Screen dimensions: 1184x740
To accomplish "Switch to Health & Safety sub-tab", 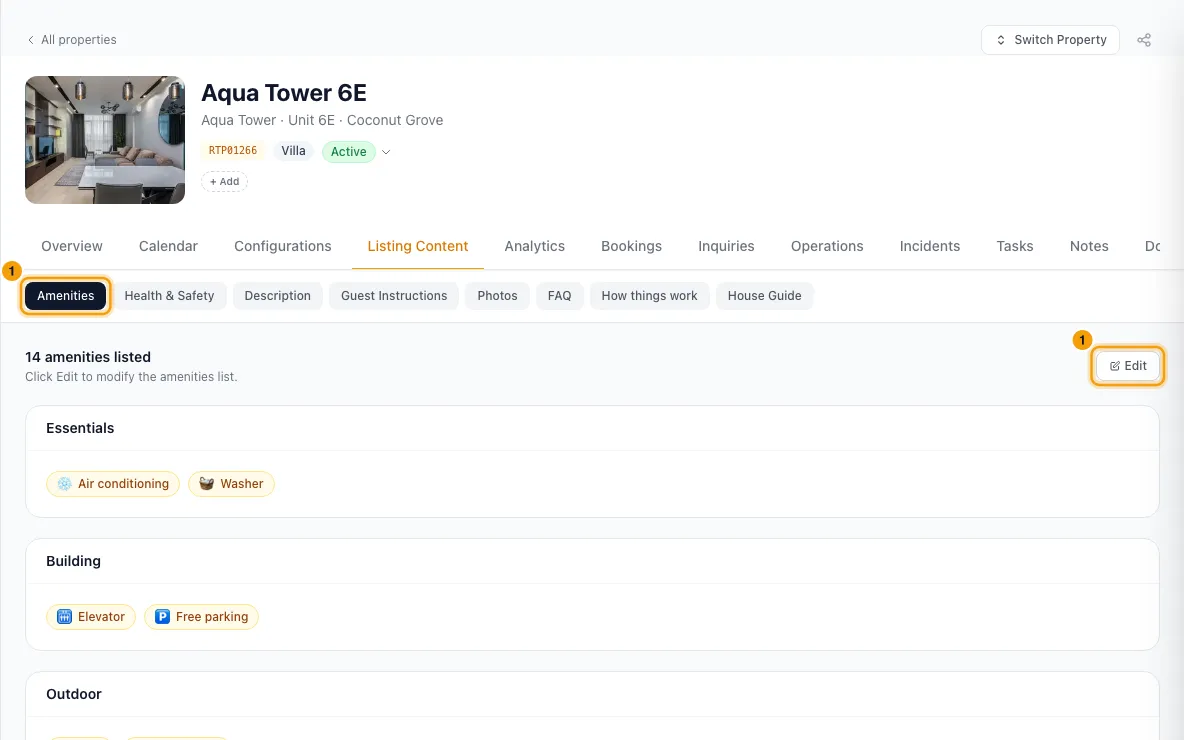I will point(169,296).
